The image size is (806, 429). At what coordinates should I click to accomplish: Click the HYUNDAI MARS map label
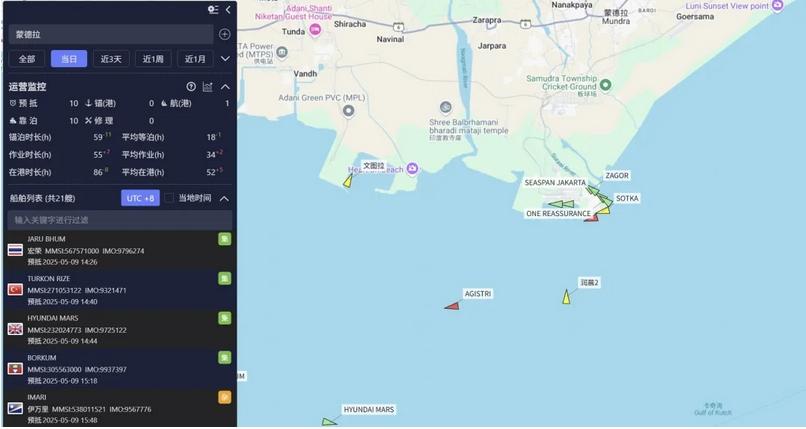[369, 409]
